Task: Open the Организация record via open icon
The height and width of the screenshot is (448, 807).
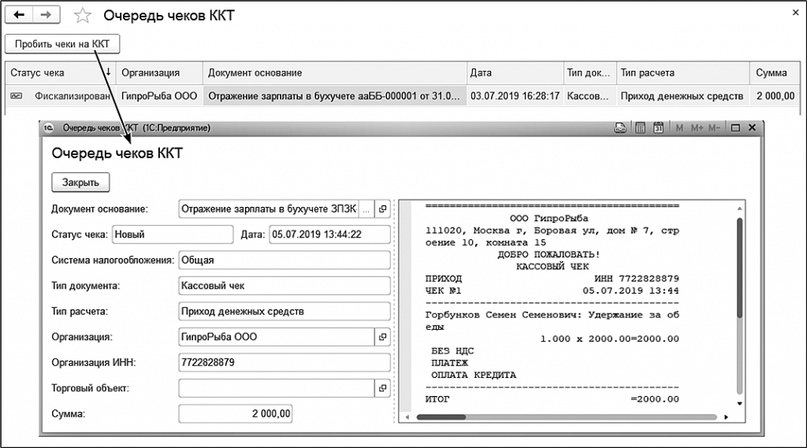Action: click(x=382, y=337)
